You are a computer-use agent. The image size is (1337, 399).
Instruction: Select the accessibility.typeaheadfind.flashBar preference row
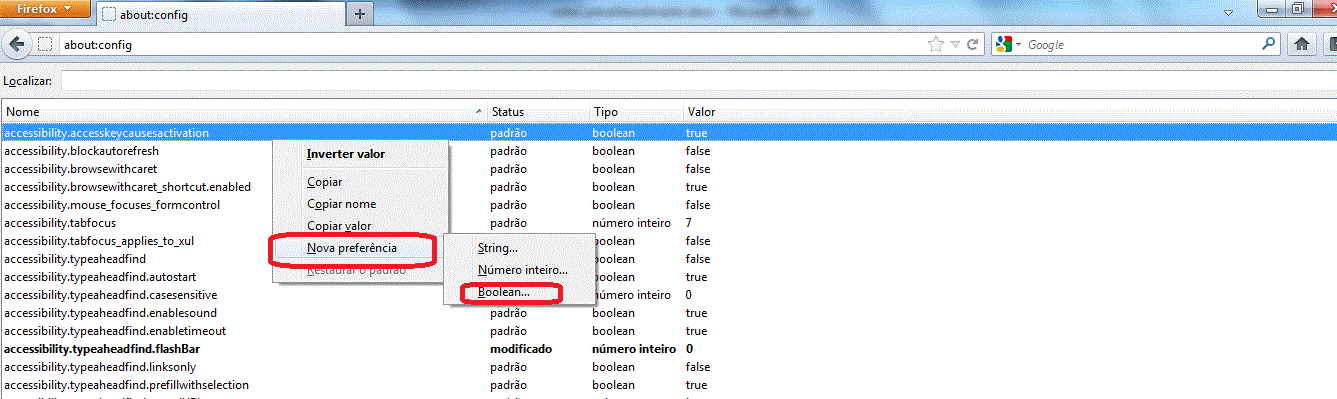coord(668,349)
